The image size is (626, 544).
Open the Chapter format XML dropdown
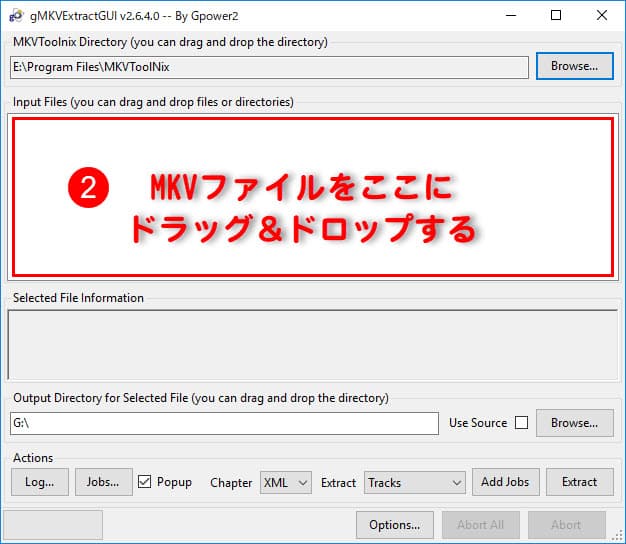coord(286,482)
